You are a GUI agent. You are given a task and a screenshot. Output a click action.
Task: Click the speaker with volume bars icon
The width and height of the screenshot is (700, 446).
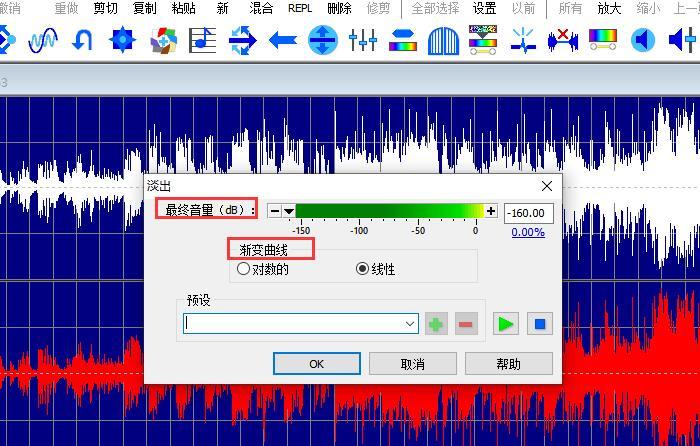coord(682,40)
